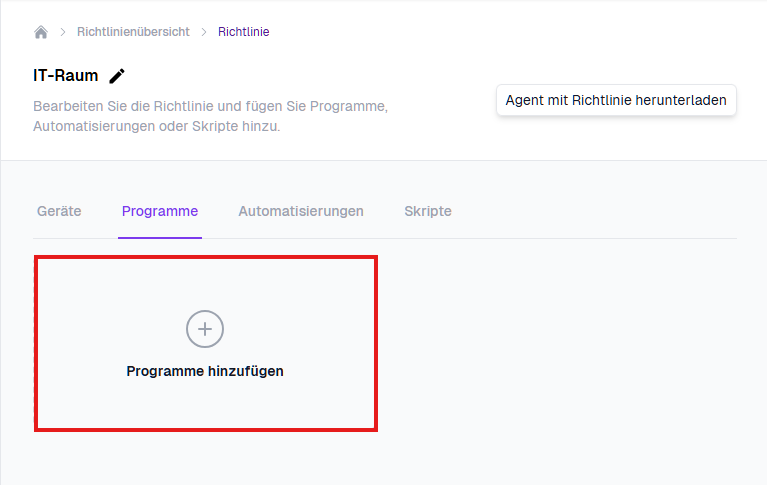Click the pencil icon beside IT-Raum

tap(118, 76)
